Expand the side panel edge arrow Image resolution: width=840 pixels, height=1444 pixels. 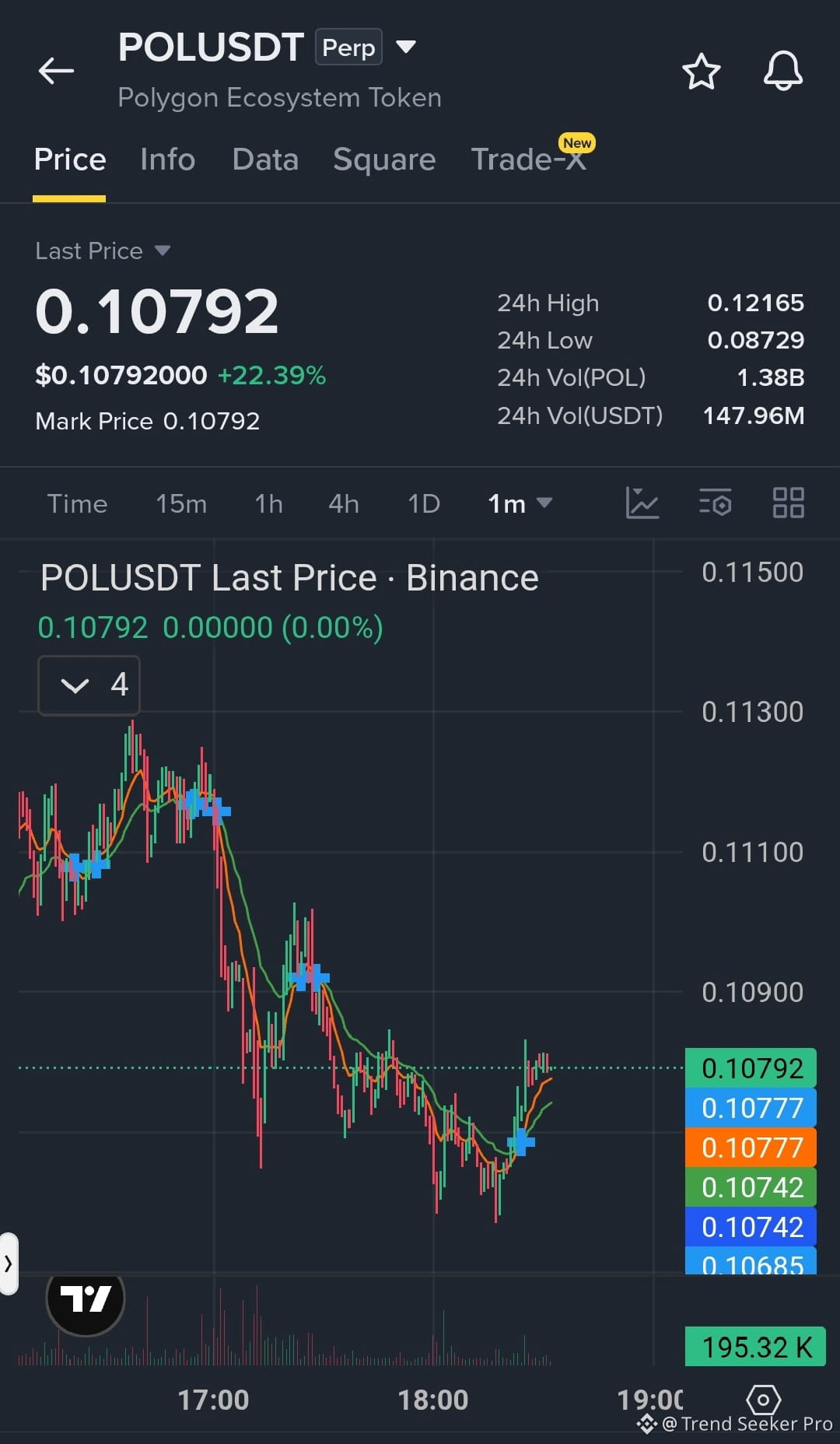(9, 1263)
